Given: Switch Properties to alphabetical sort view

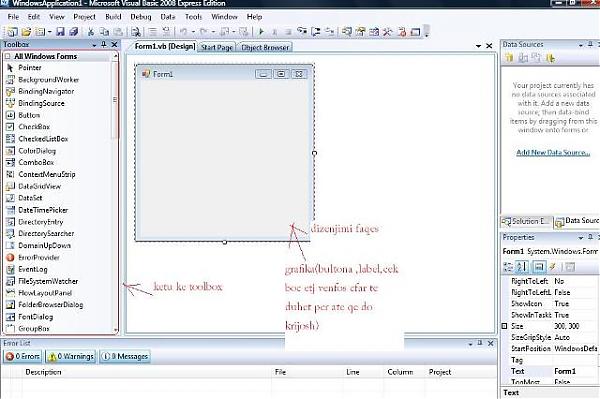Looking at the screenshot, I should 522,267.
